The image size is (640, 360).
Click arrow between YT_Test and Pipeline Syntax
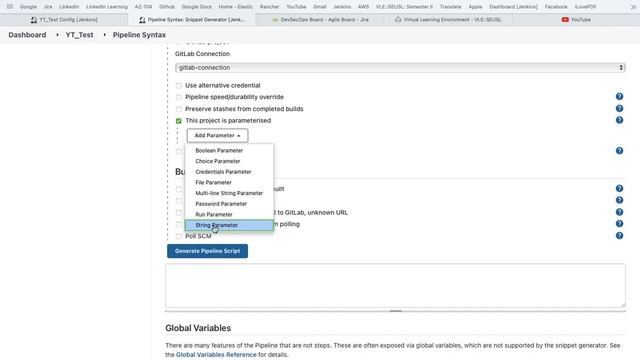tap(104, 35)
